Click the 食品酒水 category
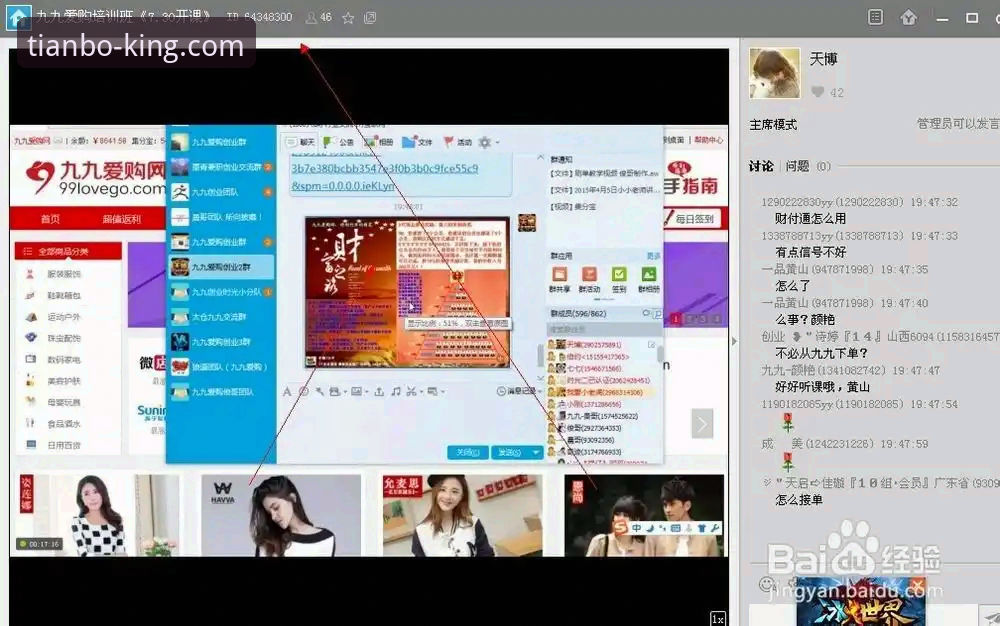 point(64,423)
